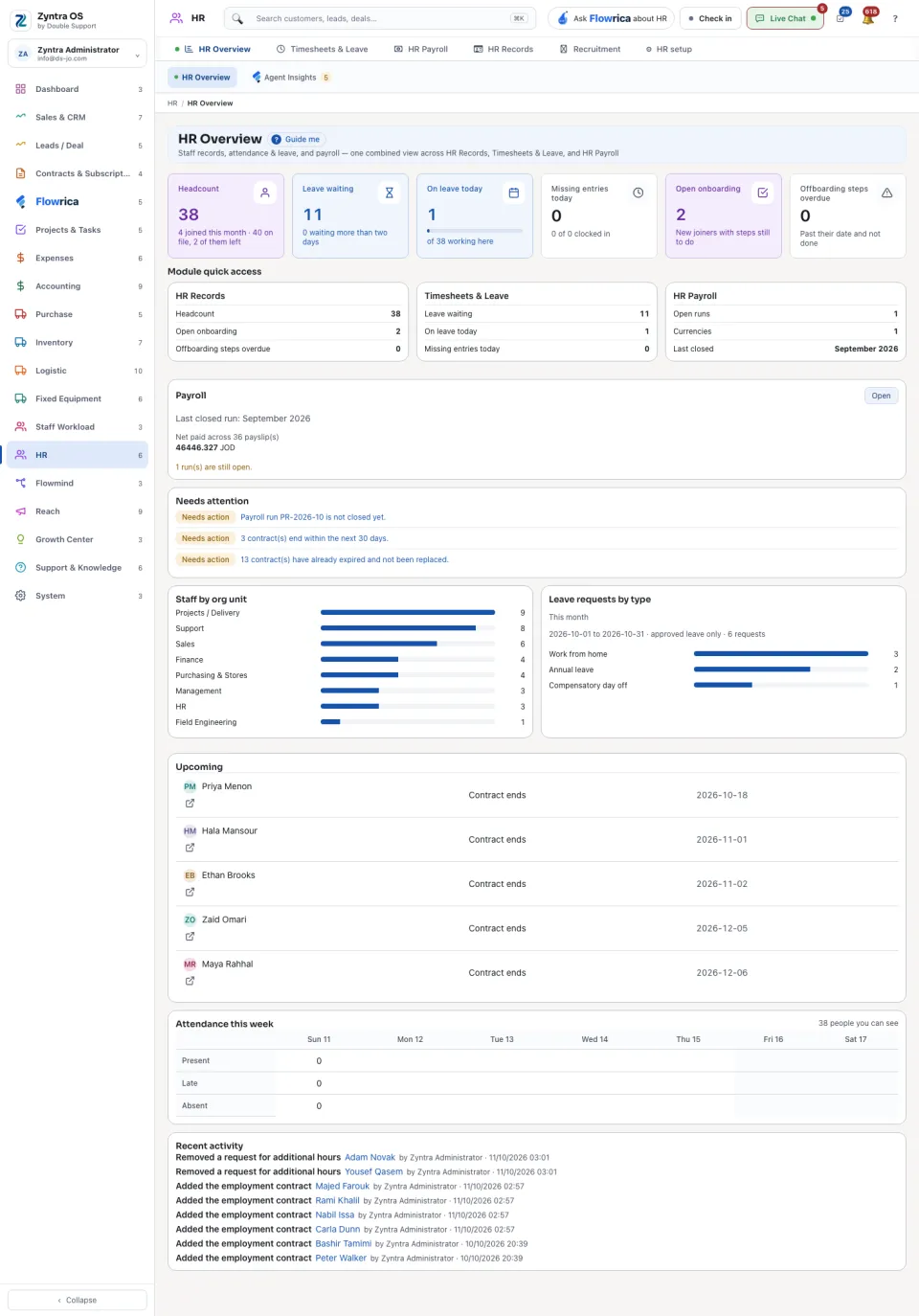Viewport: 919px width, 1316px height.
Task: Click the Flowmind sidebar icon
Action: tap(20, 483)
